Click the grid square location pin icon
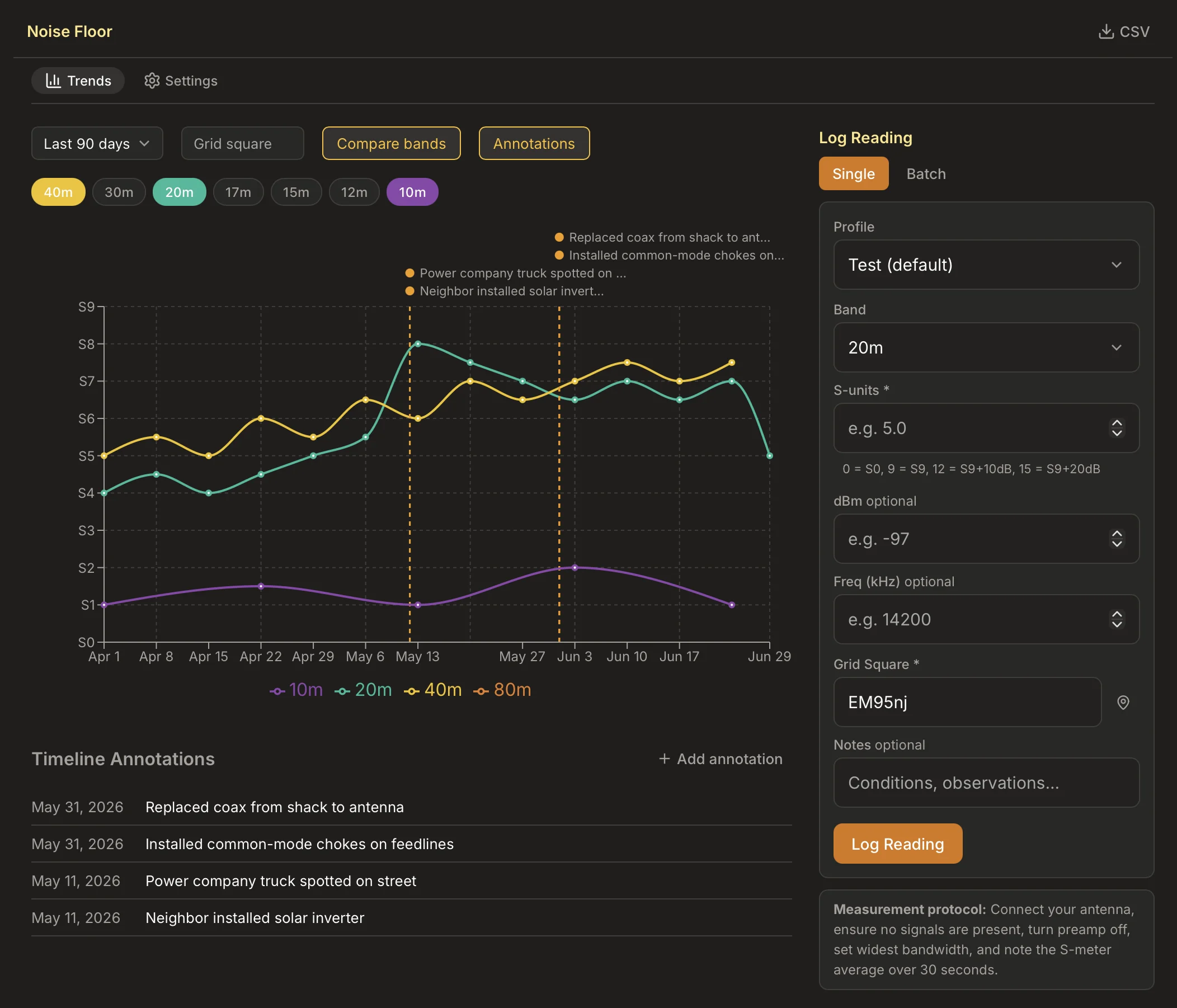This screenshot has height=1008, width=1177. pos(1123,703)
